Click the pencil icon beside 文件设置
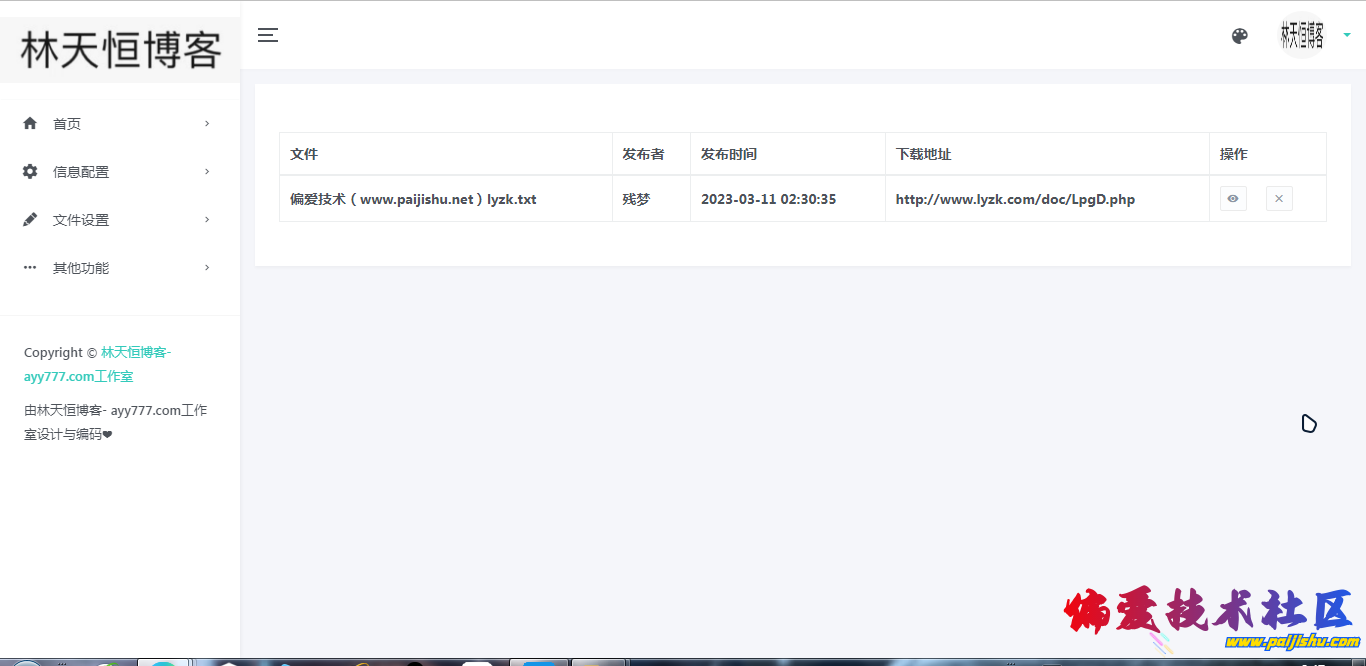Image resolution: width=1366 pixels, height=666 pixels. coord(30,219)
